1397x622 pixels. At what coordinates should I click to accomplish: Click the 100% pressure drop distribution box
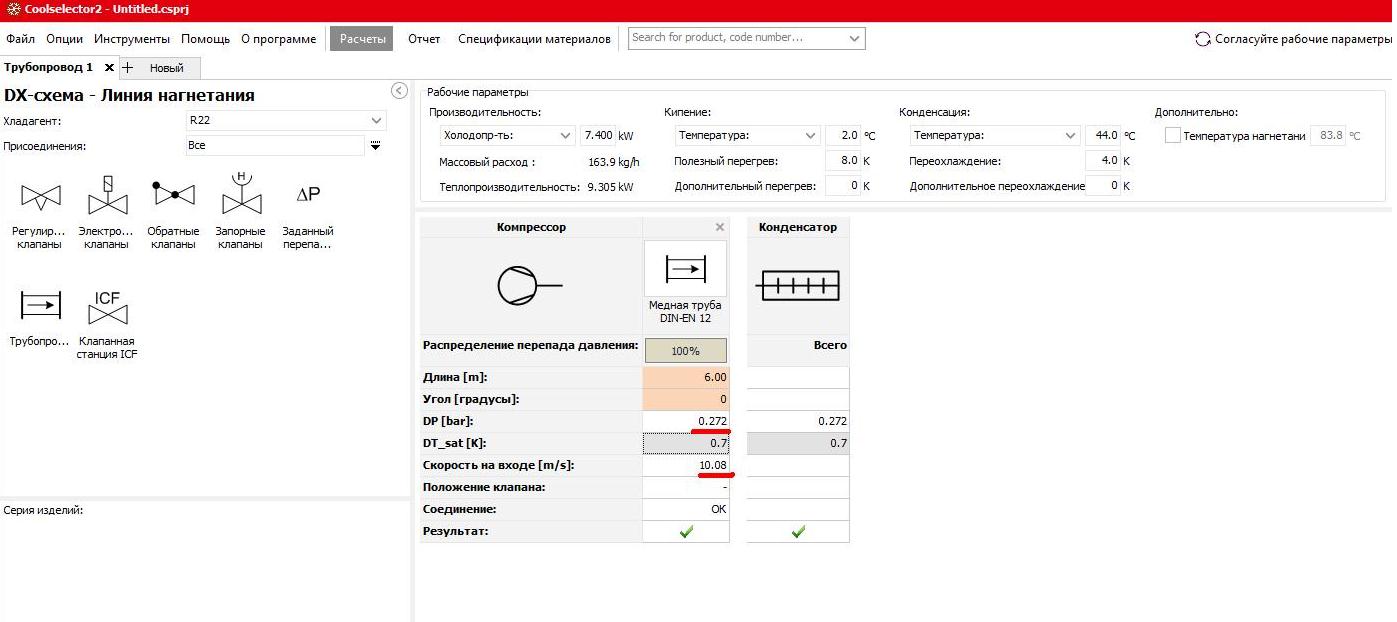pyautogui.click(x=686, y=351)
